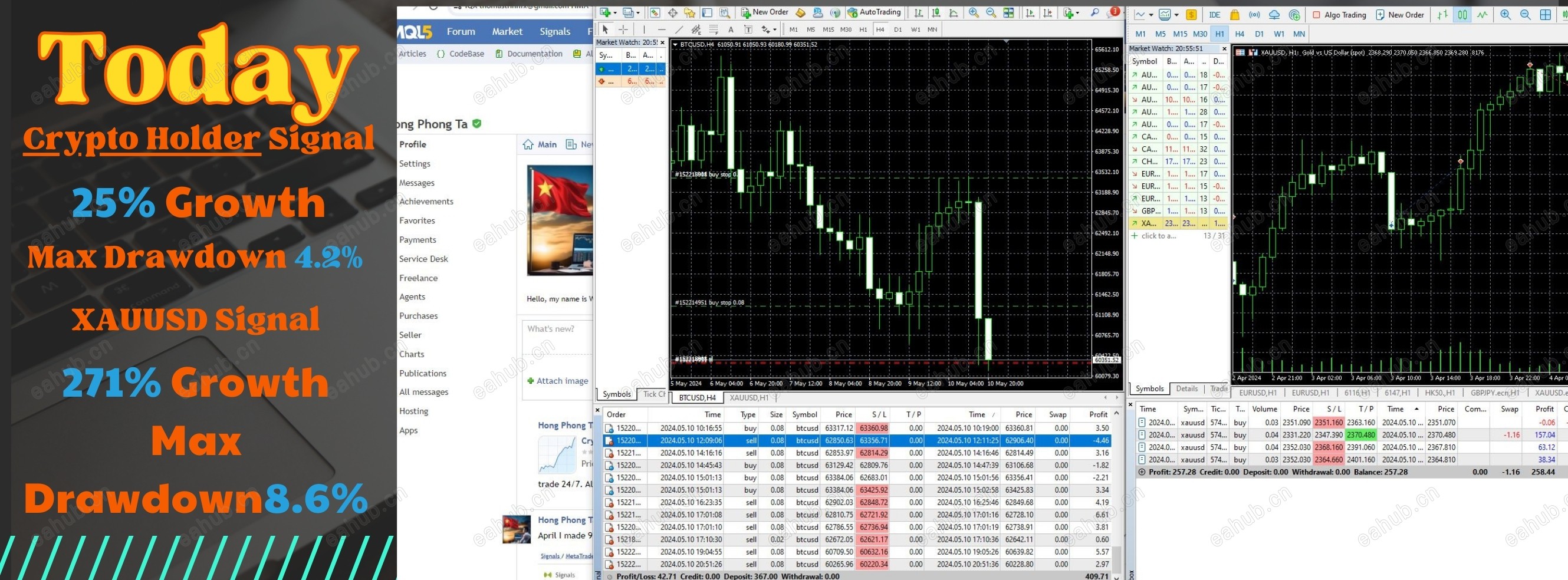Open the indicators dropdown arrow in MT5 toolbar

1176,15
